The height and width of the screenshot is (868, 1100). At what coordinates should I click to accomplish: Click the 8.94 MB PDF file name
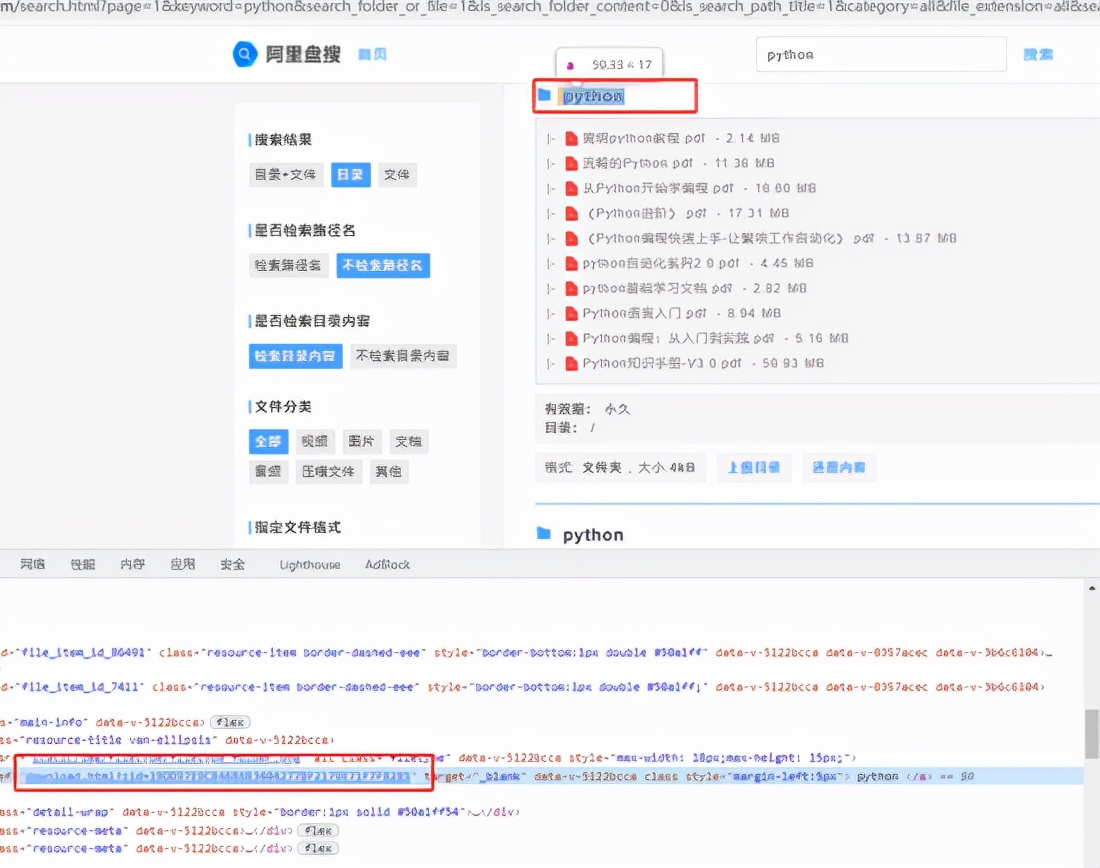[x=645, y=313]
